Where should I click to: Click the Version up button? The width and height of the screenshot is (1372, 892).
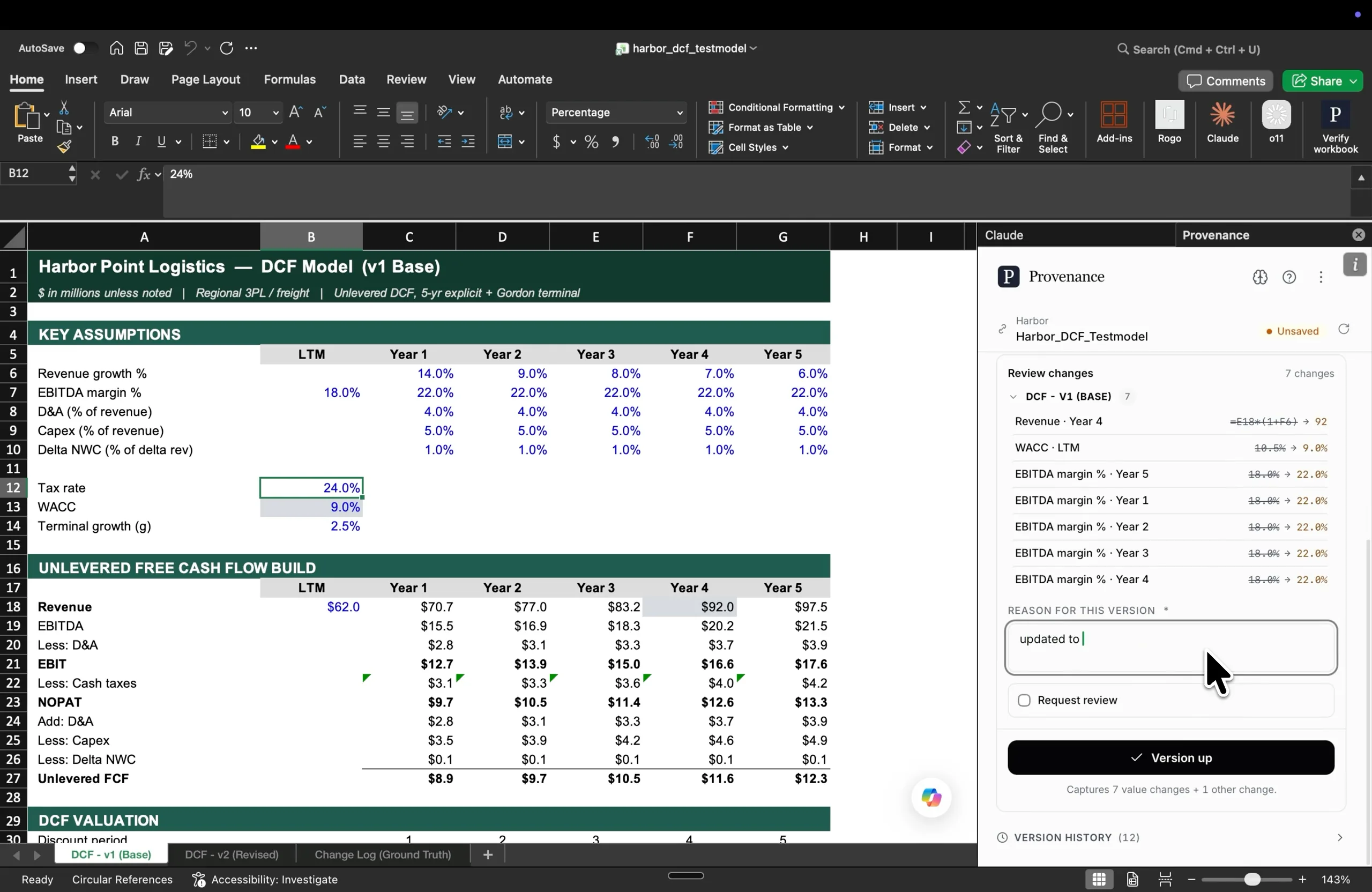[1170, 757]
